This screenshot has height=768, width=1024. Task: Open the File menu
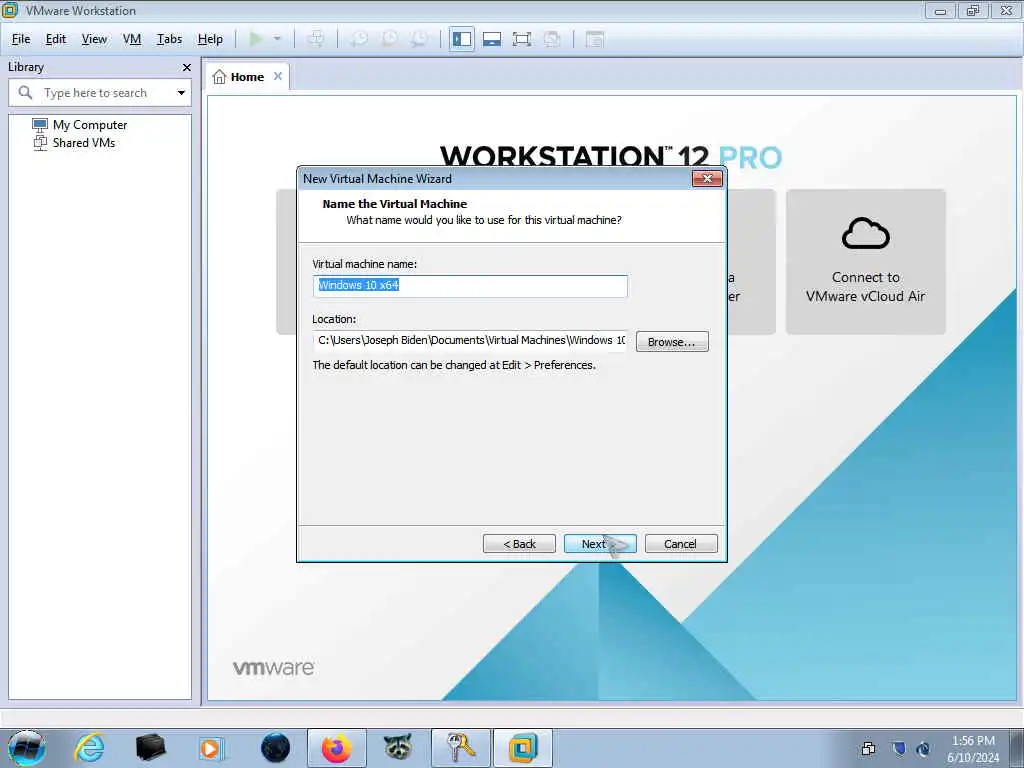coord(21,39)
